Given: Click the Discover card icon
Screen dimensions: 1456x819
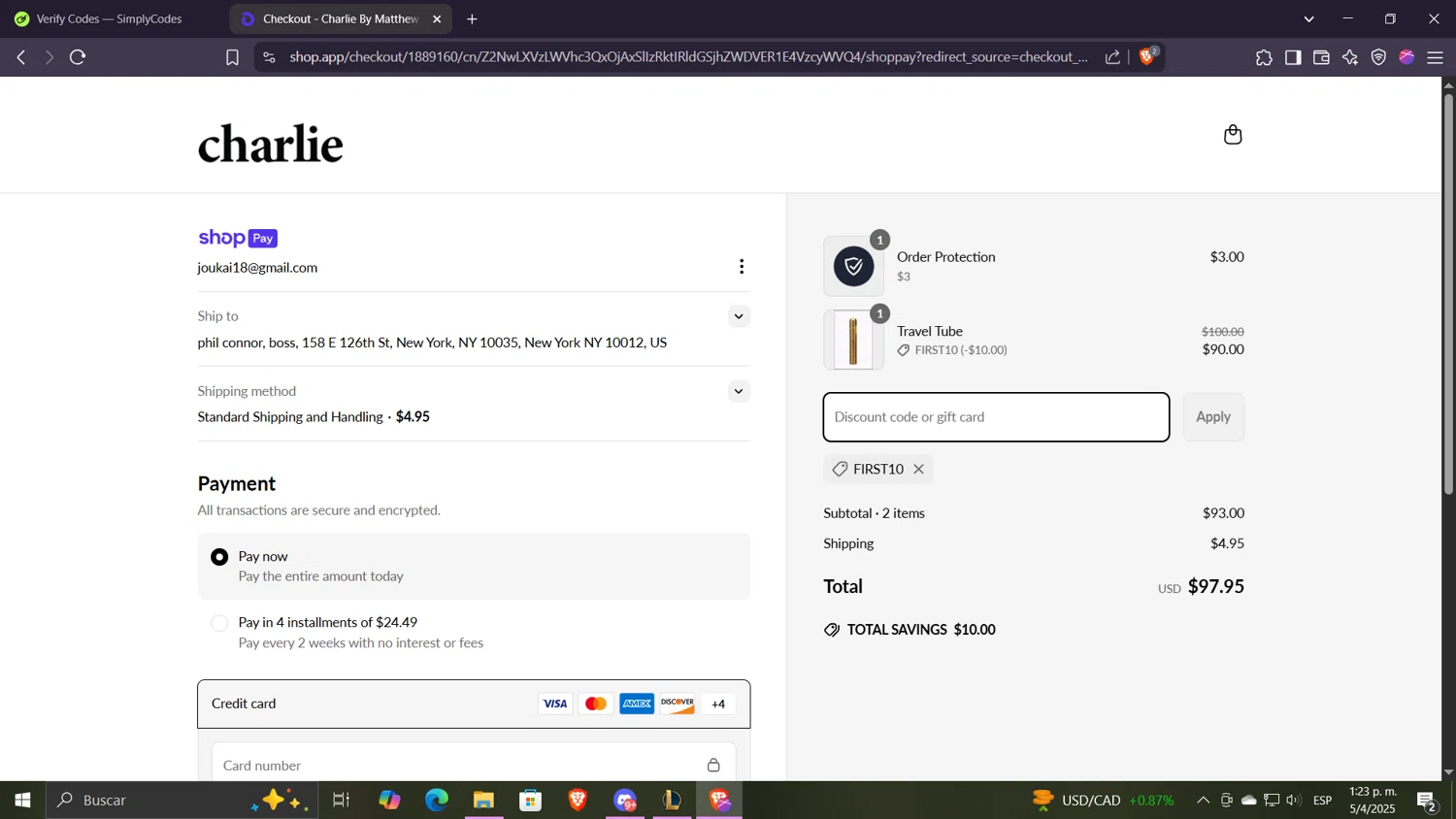Looking at the screenshot, I should (678, 704).
